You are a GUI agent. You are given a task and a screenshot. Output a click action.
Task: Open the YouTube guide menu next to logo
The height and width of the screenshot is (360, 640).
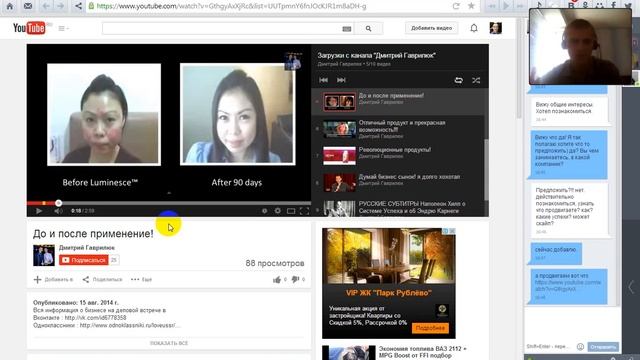click(x=63, y=28)
